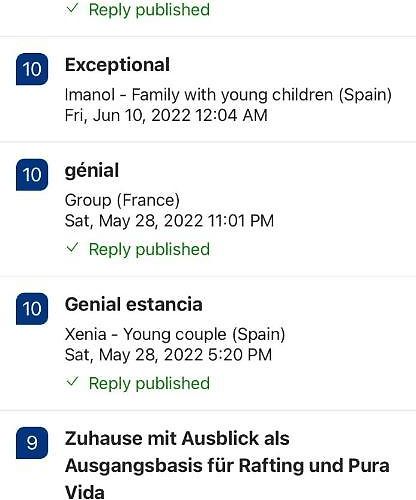The width and height of the screenshot is (416, 500).
Task: Tap date Fri, Jun 10, 2022 12:04 AM
Action: [x=166, y=115]
